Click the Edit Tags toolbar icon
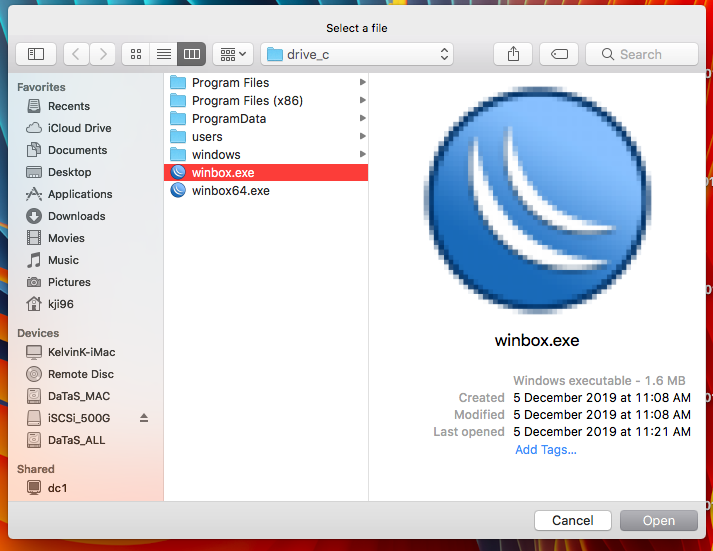The image size is (713, 551). click(559, 54)
